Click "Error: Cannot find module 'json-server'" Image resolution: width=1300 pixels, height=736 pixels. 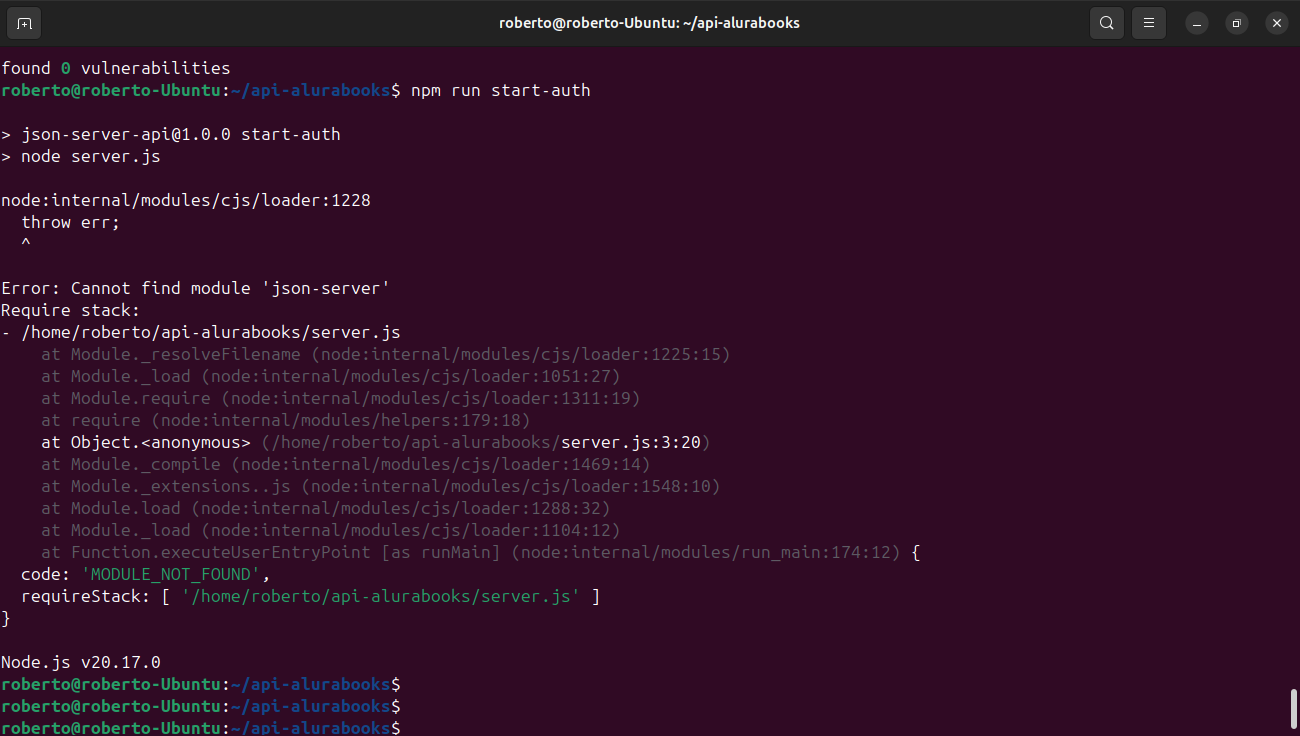(x=196, y=288)
